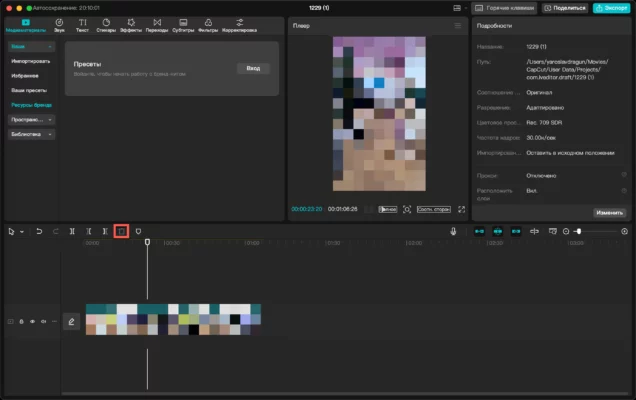This screenshot has width=636, height=400.
Task: Open the Стикеры tab
Action: coord(106,26)
